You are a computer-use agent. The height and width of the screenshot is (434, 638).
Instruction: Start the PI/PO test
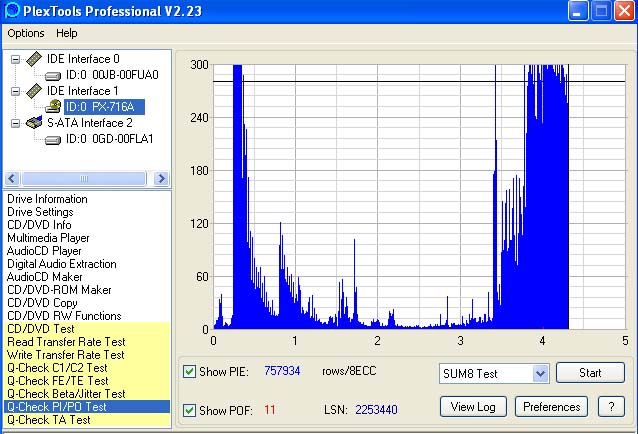click(590, 373)
